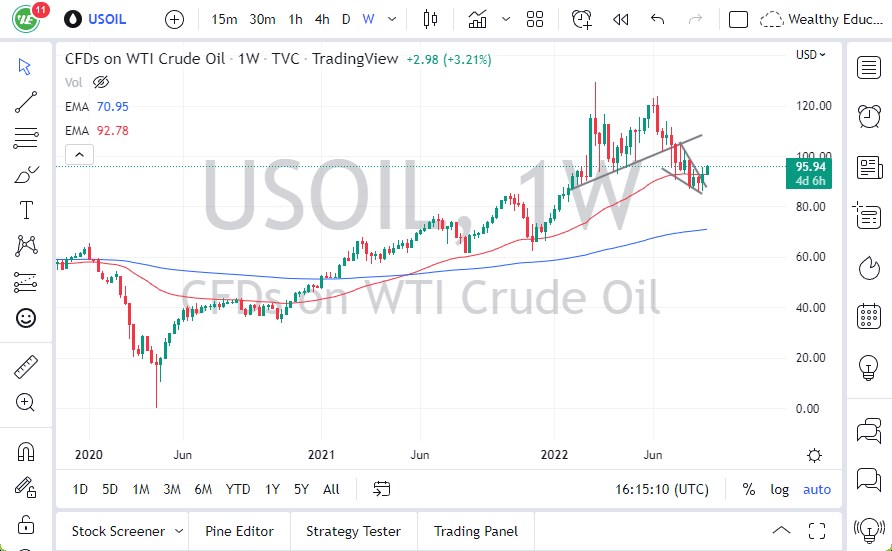The image size is (892, 551).
Task: Set date range to 1D
Action: pos(80,490)
